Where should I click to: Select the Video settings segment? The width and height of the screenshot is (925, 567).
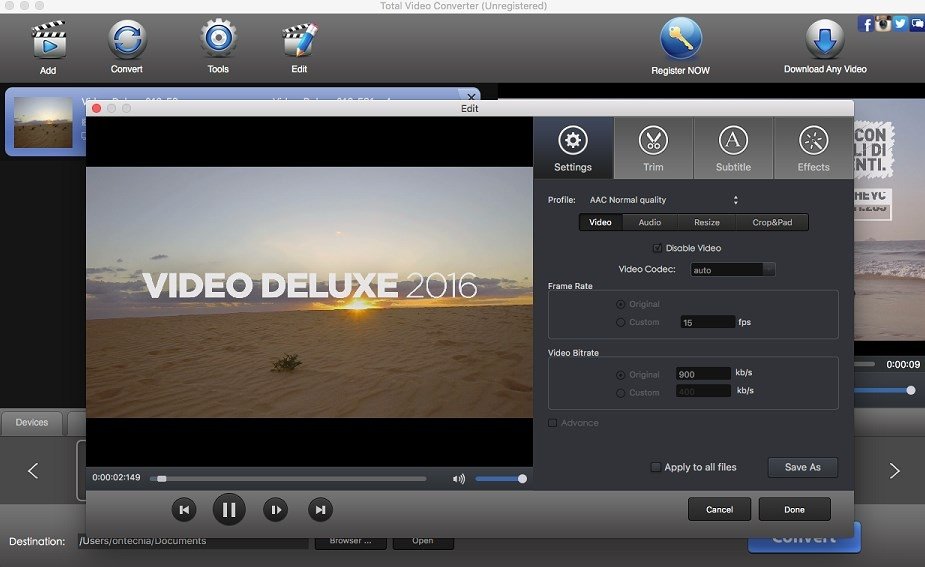point(600,222)
